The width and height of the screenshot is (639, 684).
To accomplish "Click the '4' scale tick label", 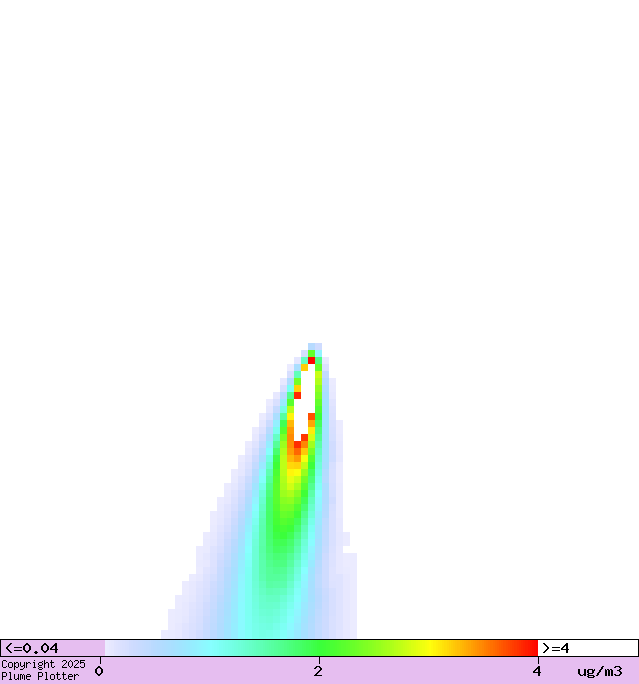I will pyautogui.click(x=537, y=671).
